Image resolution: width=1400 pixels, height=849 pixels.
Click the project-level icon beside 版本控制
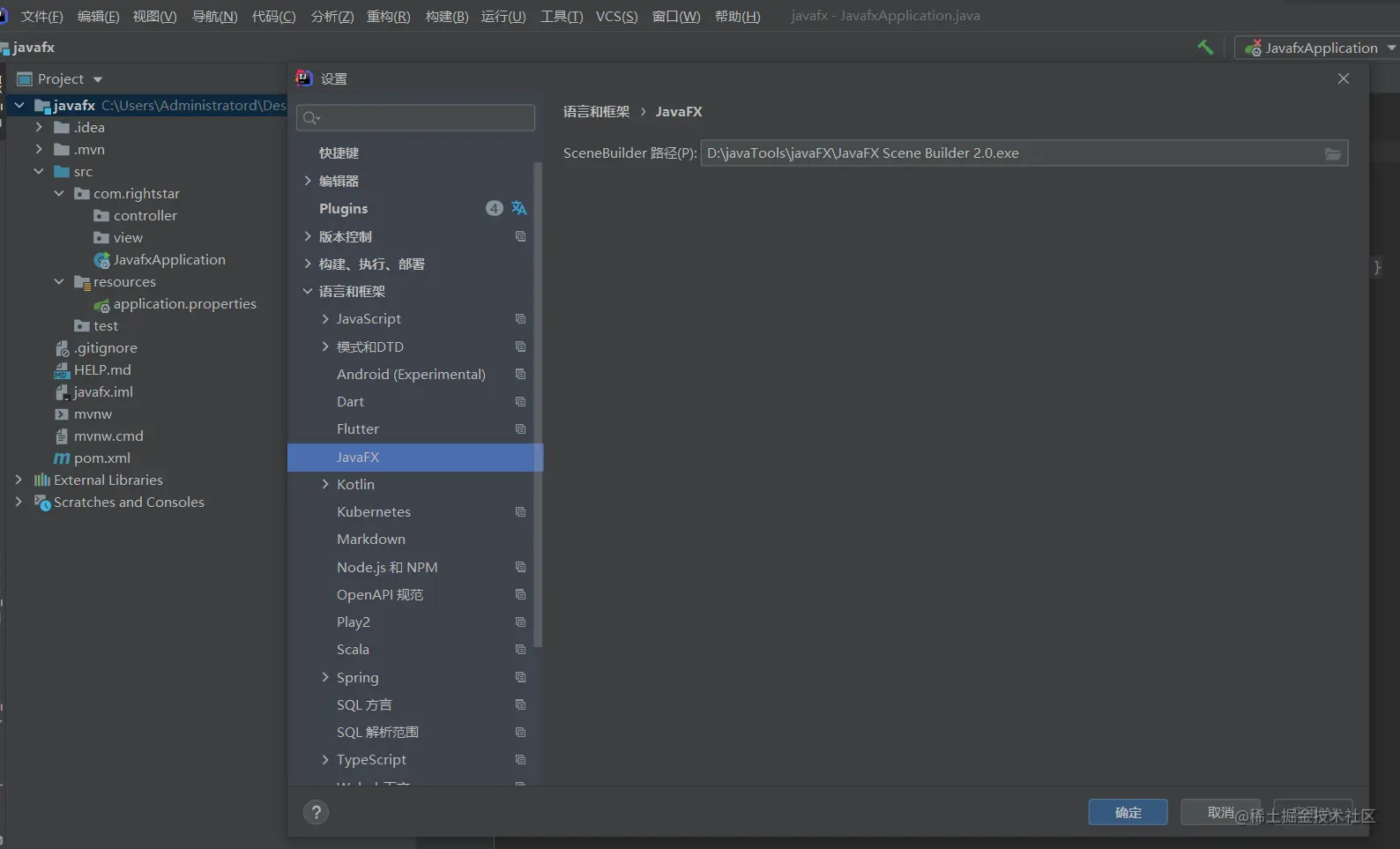tap(520, 236)
